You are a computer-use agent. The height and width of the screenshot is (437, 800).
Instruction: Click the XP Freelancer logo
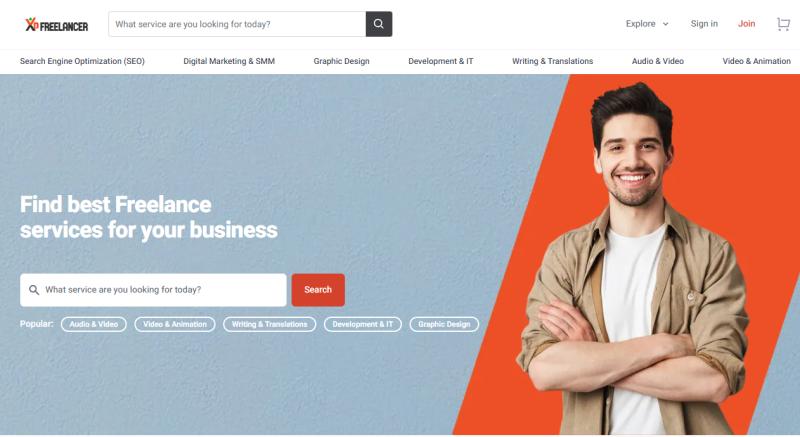(x=57, y=24)
